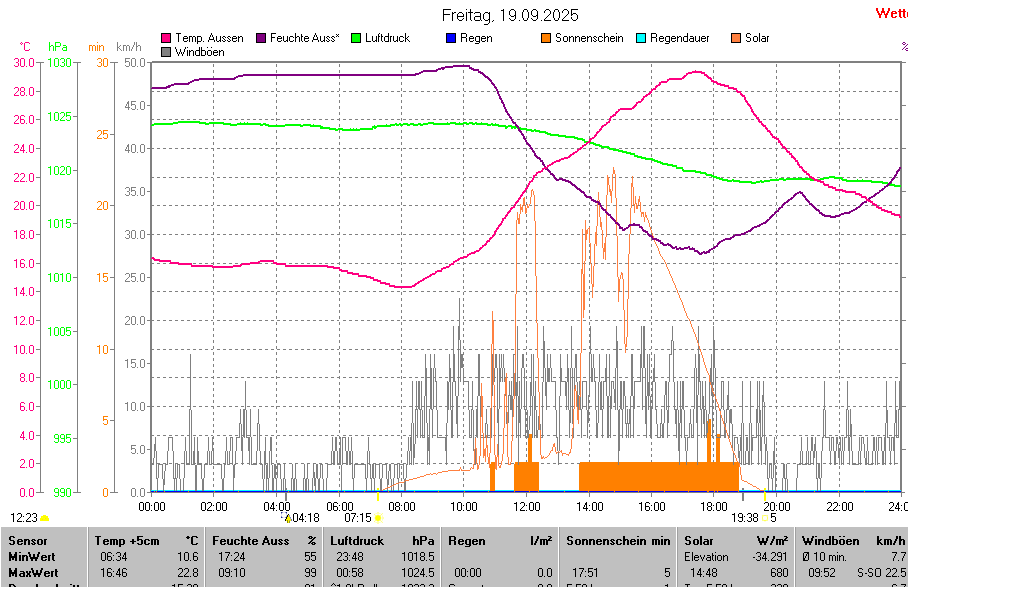Click the green Luftdruck legend square
The image size is (1024, 608).
pyautogui.click(x=356, y=38)
